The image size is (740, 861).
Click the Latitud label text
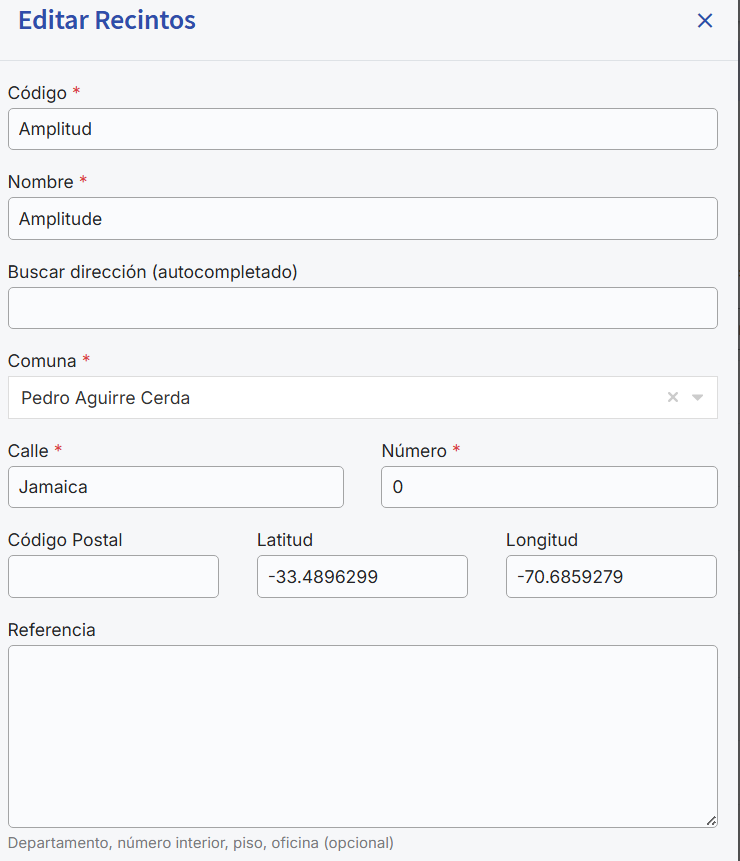pos(285,540)
